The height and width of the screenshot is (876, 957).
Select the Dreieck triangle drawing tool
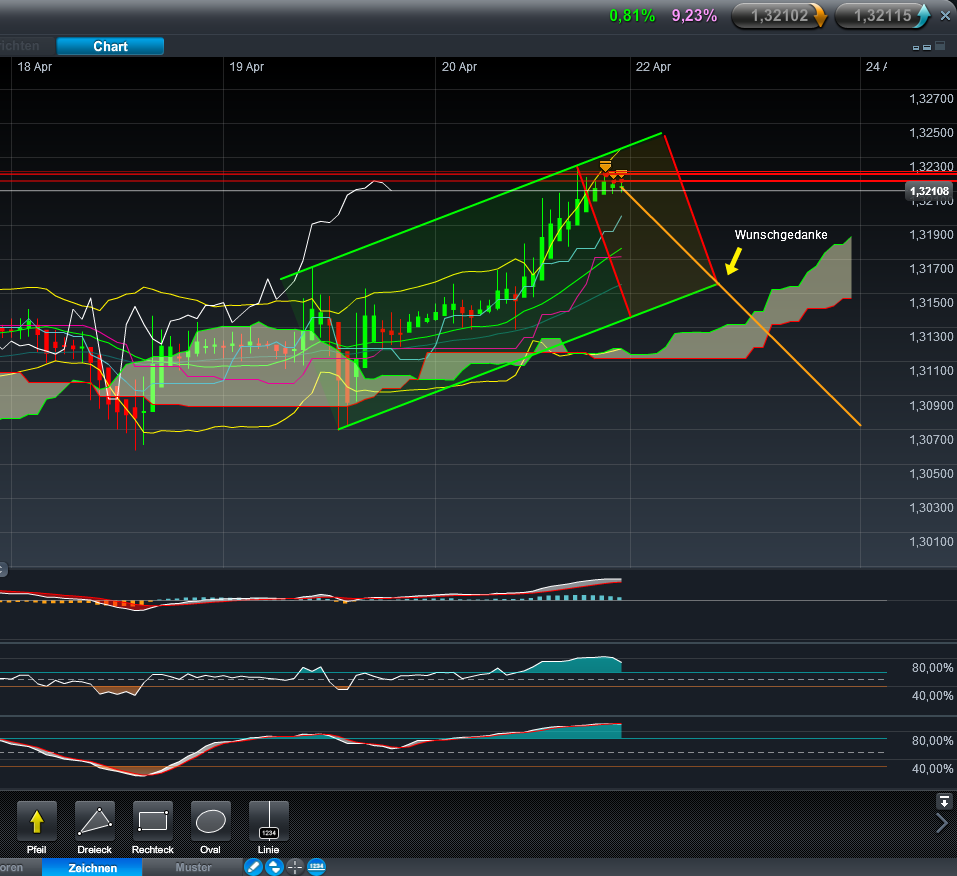click(95, 821)
